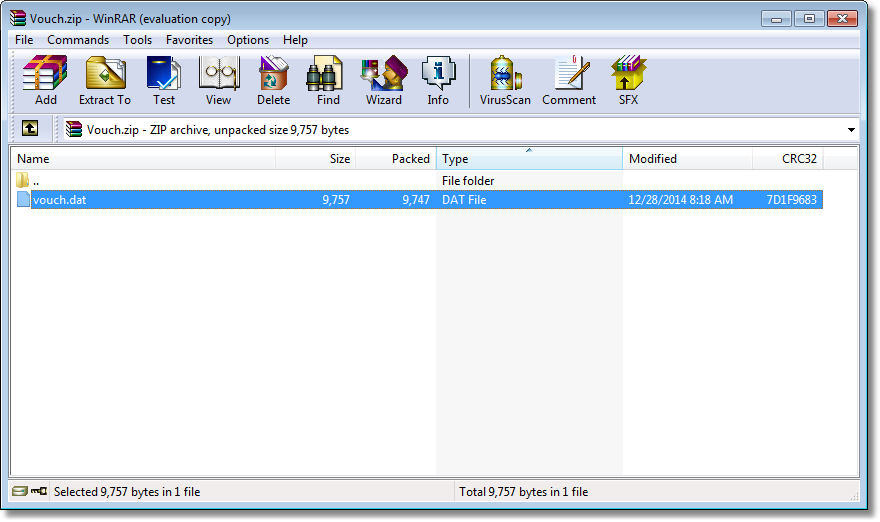Show archive Info

(x=438, y=80)
